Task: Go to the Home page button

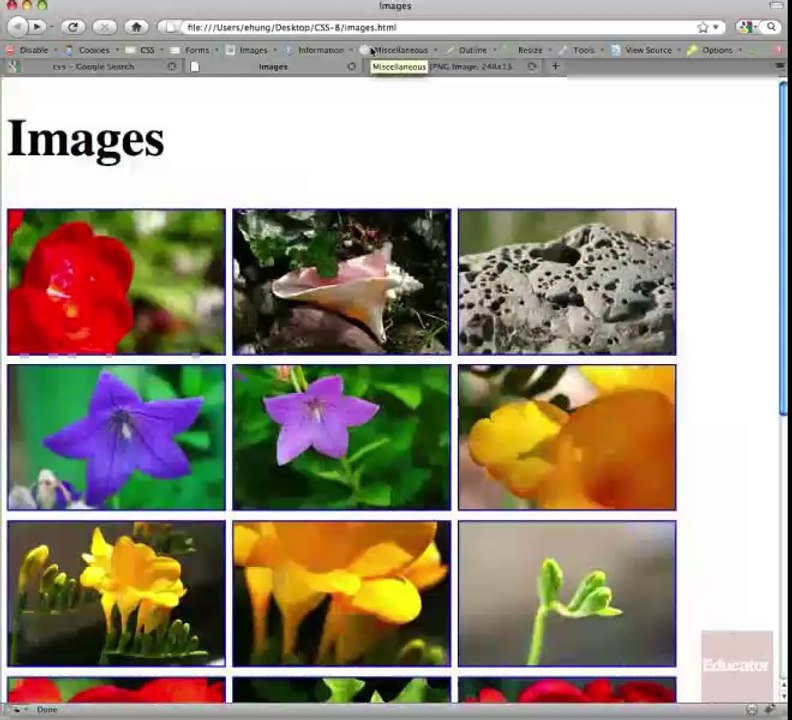Action: (136, 27)
